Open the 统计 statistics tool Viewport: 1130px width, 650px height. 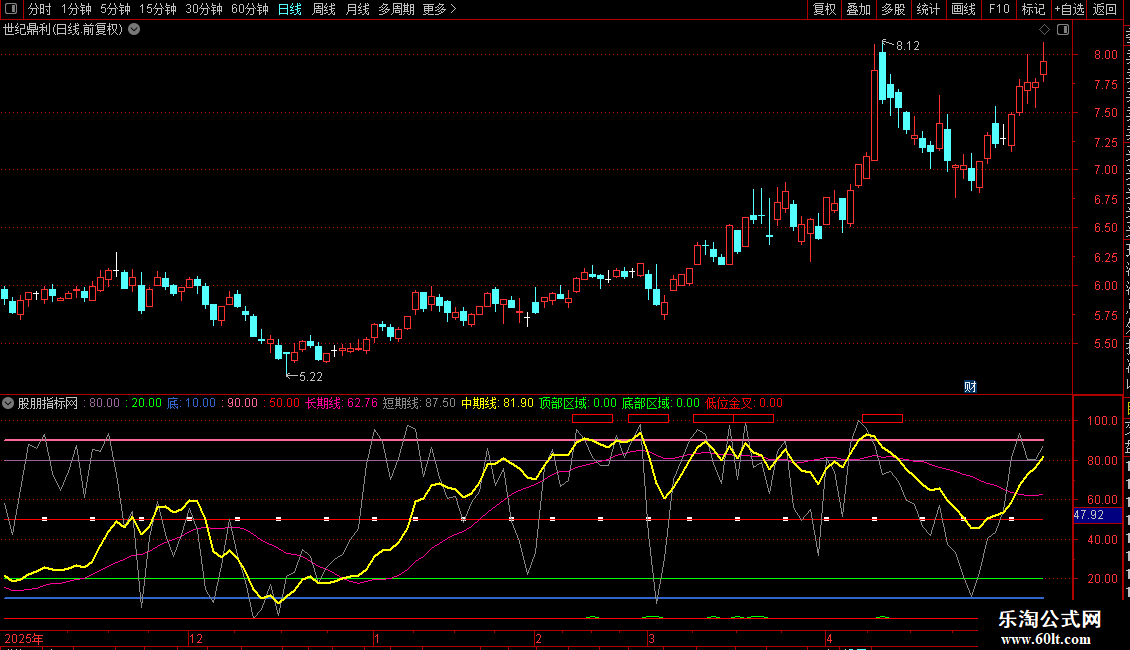click(927, 9)
